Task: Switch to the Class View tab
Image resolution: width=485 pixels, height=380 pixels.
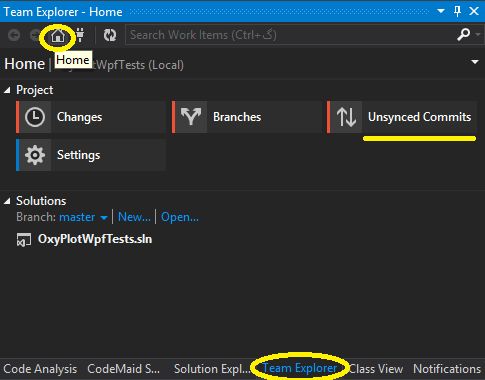Action: 376,369
